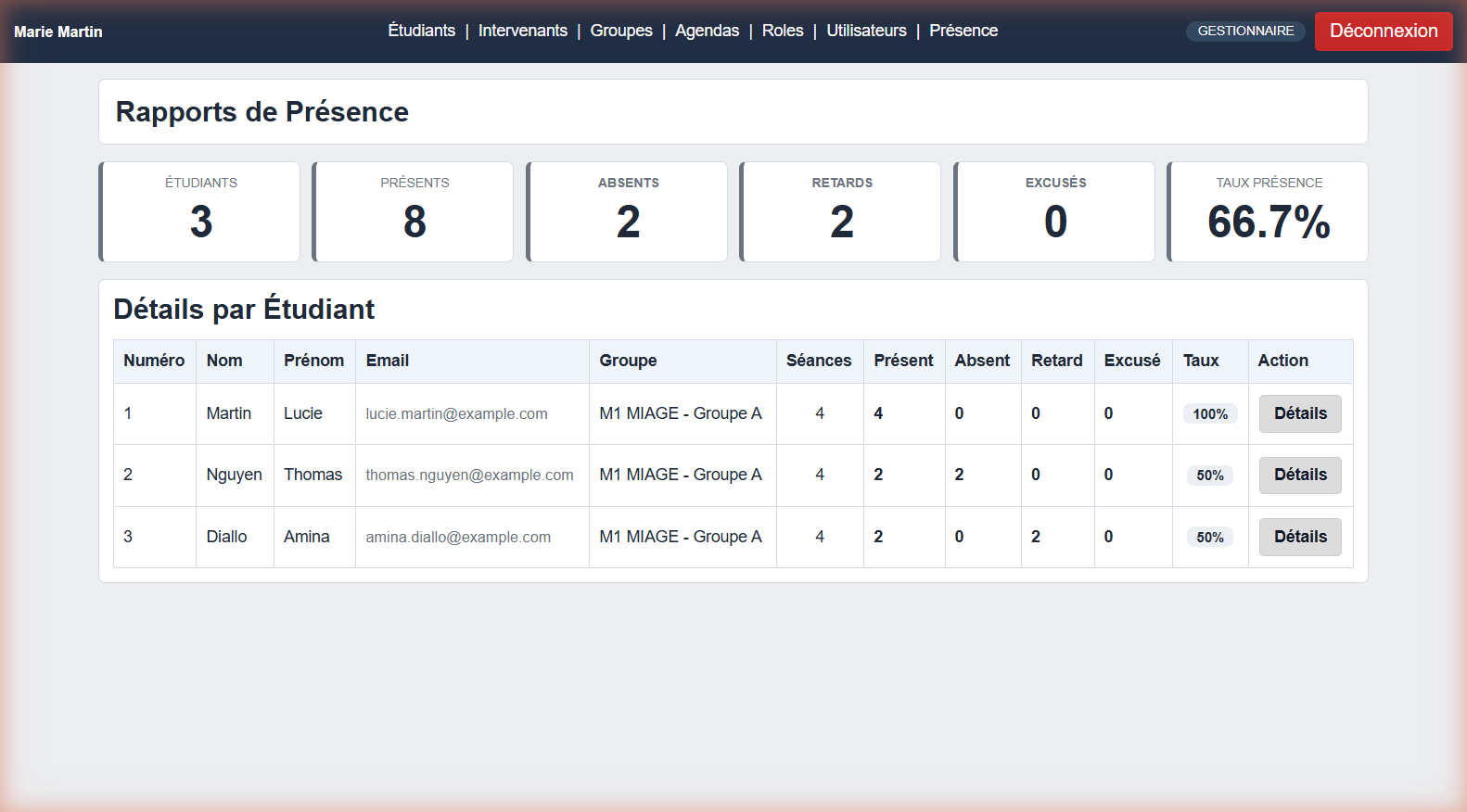This screenshot has width=1467, height=812.
Task: Click the ÉTUDIANTS stat card
Action: click(x=200, y=212)
